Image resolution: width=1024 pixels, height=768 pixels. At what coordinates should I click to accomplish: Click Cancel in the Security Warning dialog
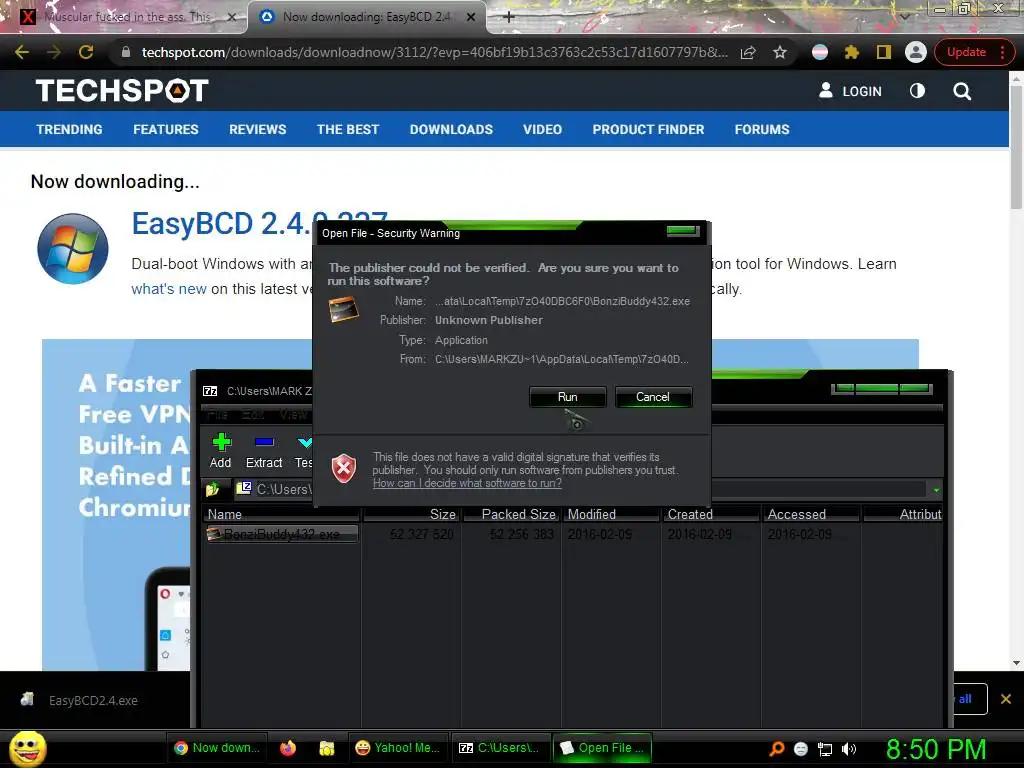point(653,397)
